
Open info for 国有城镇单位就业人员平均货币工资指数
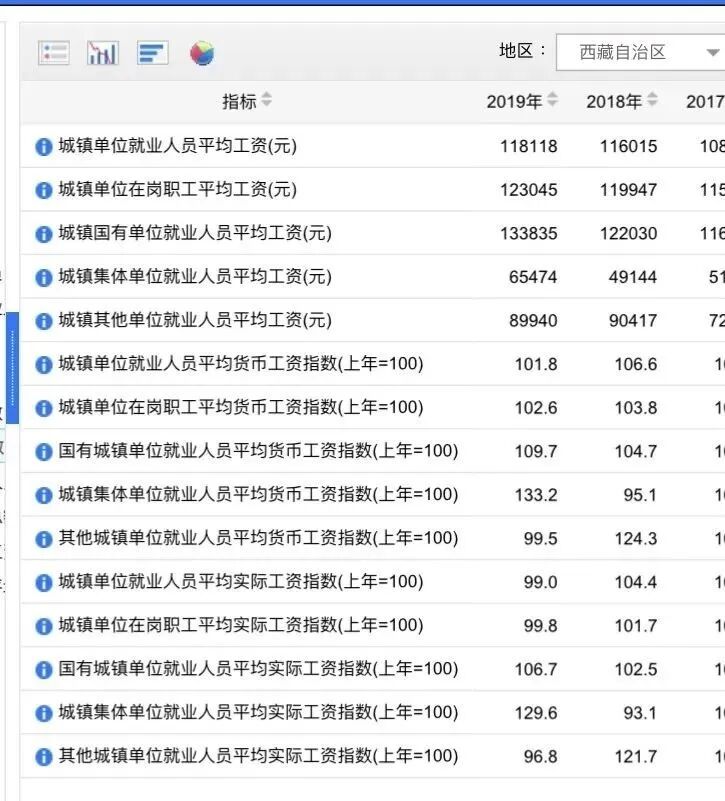pos(44,452)
